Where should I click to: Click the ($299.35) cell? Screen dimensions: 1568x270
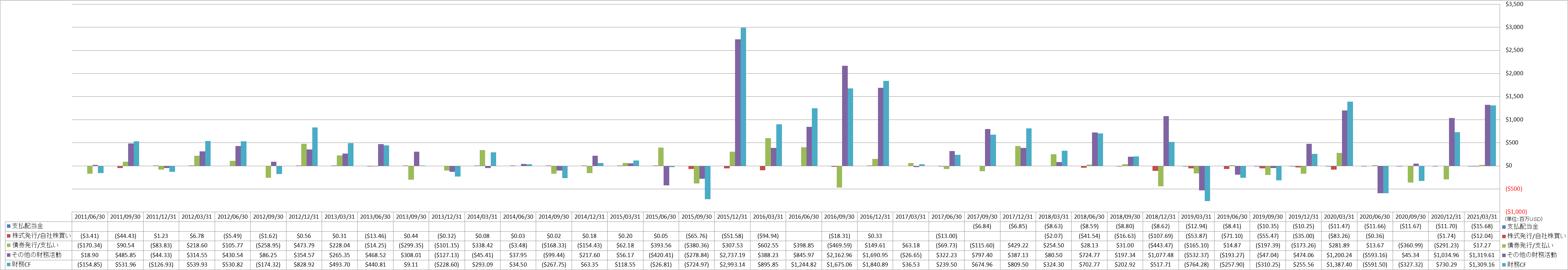(x=411, y=246)
